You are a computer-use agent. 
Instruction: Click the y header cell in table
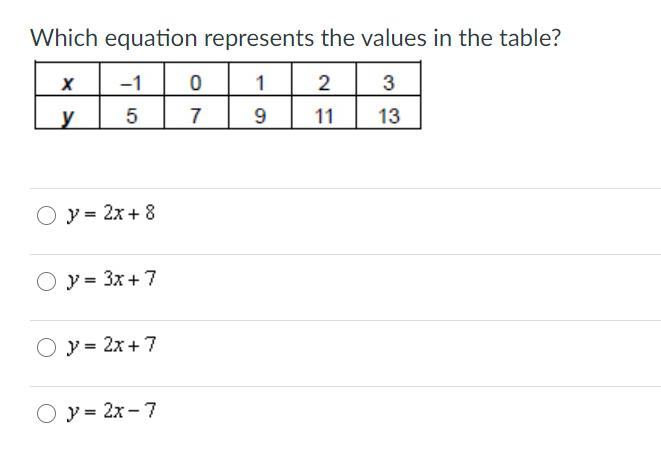point(67,112)
